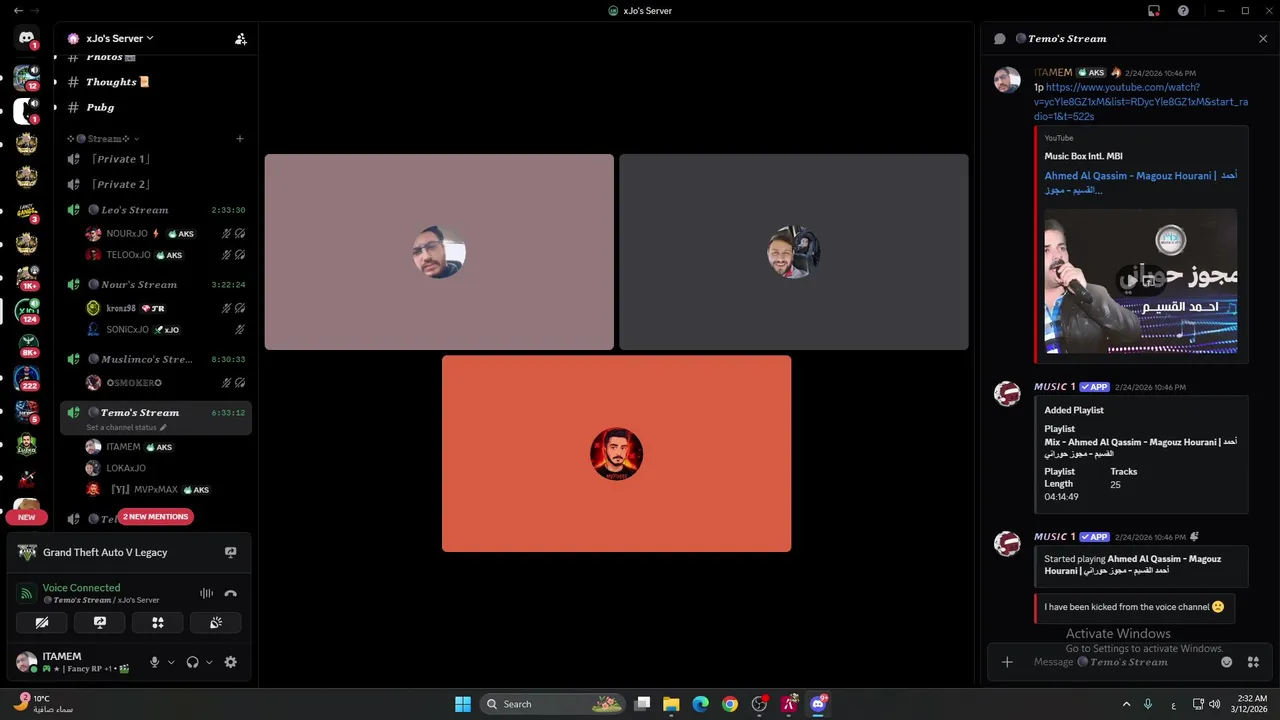Click Set a channel status pencil
Viewport: 1280px width, 720px height.
click(x=163, y=428)
